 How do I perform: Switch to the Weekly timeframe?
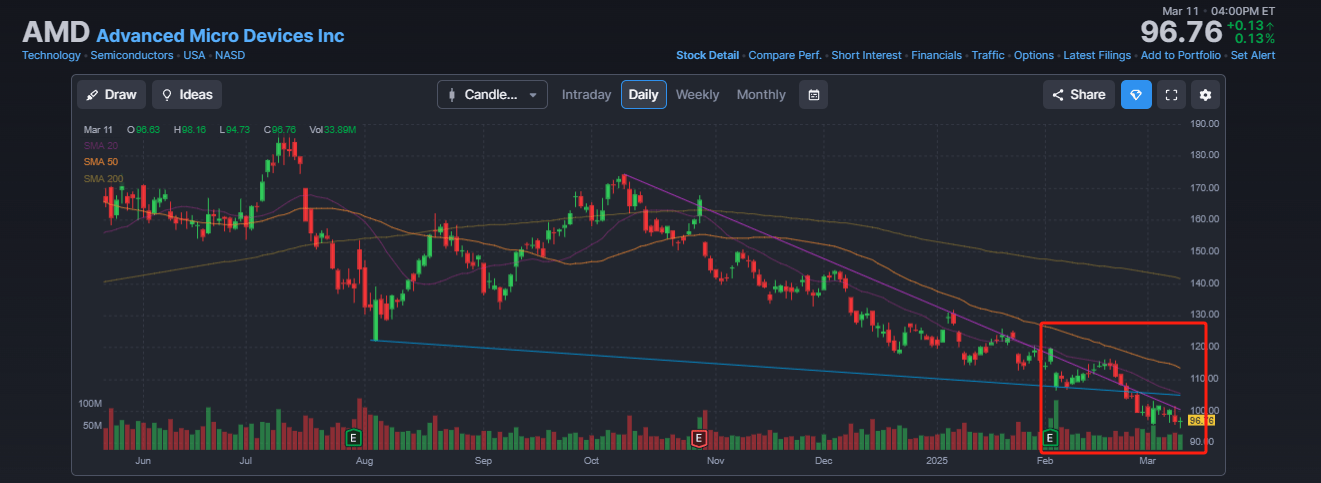point(697,95)
